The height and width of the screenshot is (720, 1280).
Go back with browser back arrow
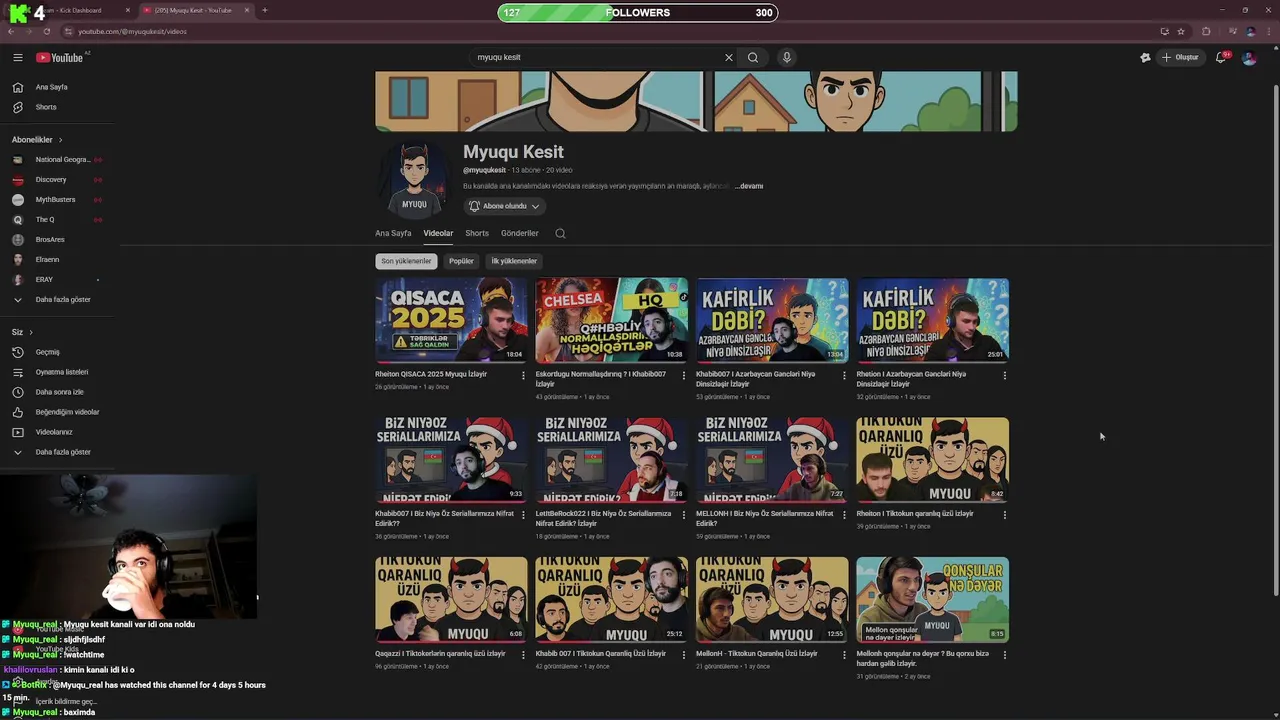pyautogui.click(x=11, y=31)
